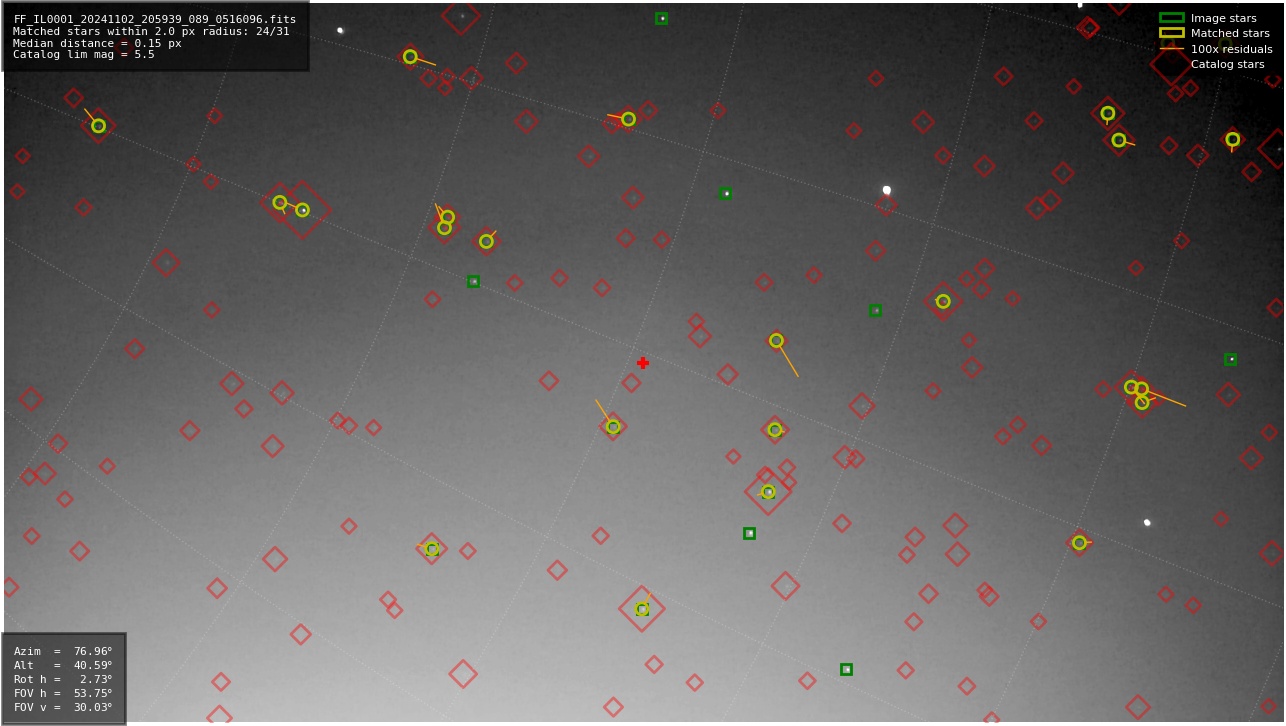Select the 'Matched stars' legend label

(1230, 33)
